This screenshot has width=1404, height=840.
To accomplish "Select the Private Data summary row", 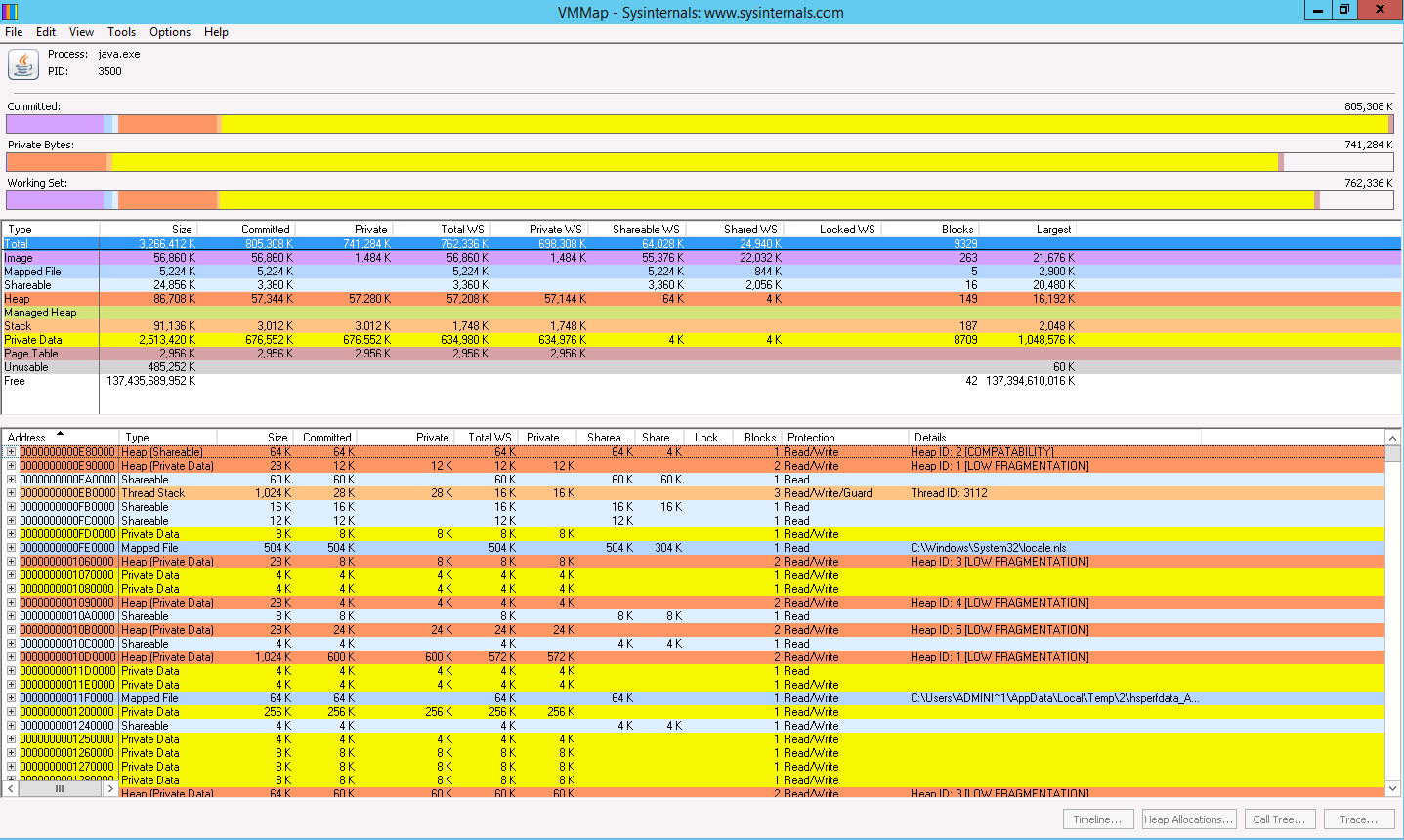I will (x=701, y=340).
